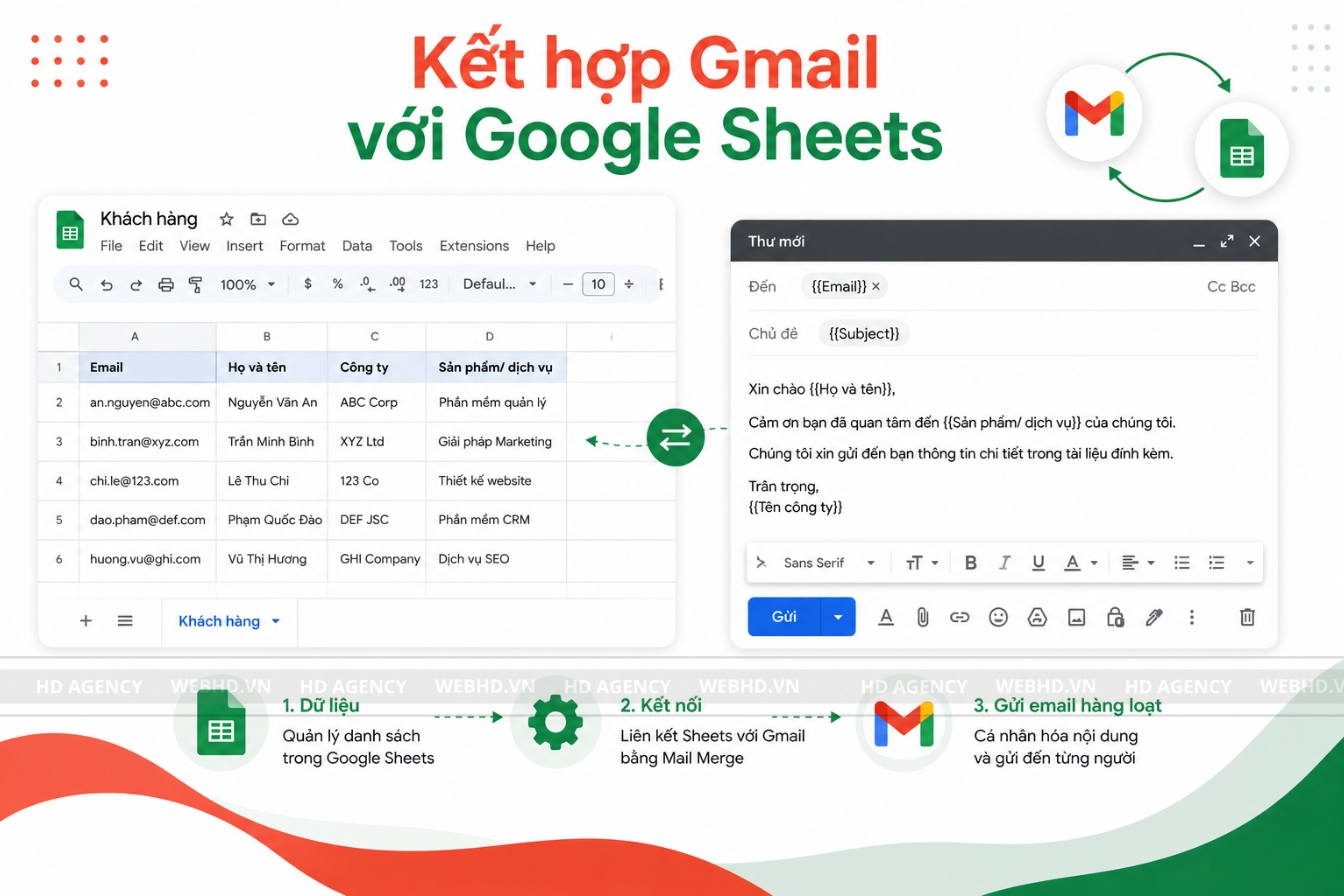
Task: Click the font size field showing 10
Action: 598,284
